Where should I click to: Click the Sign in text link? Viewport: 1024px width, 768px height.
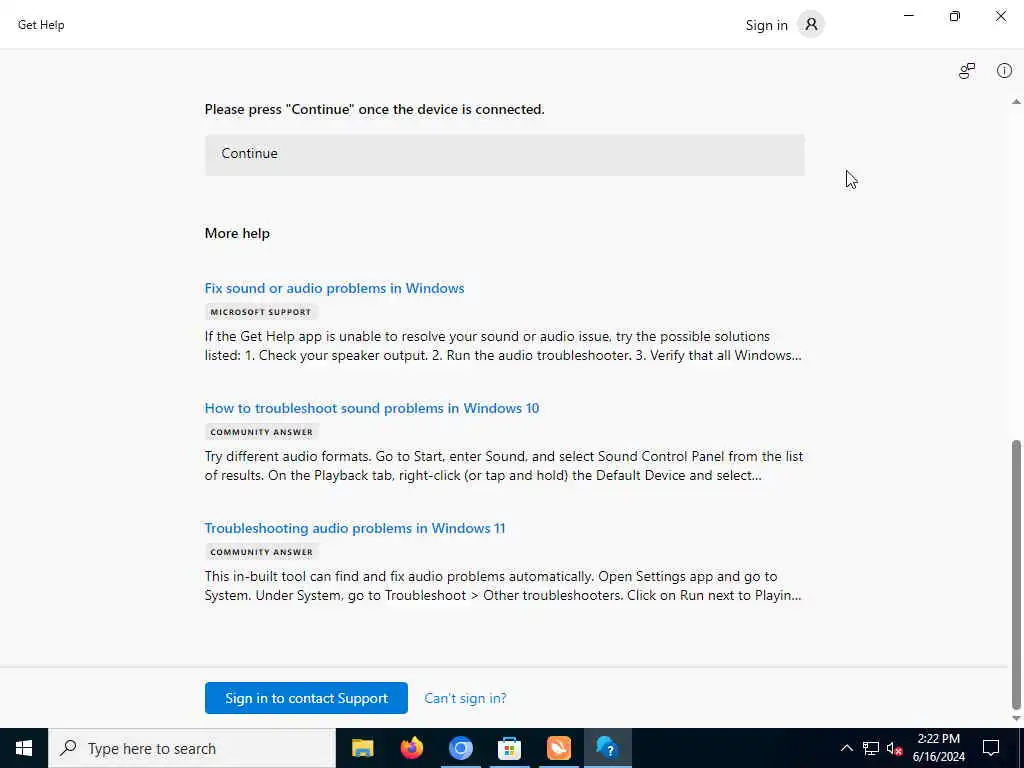click(767, 25)
